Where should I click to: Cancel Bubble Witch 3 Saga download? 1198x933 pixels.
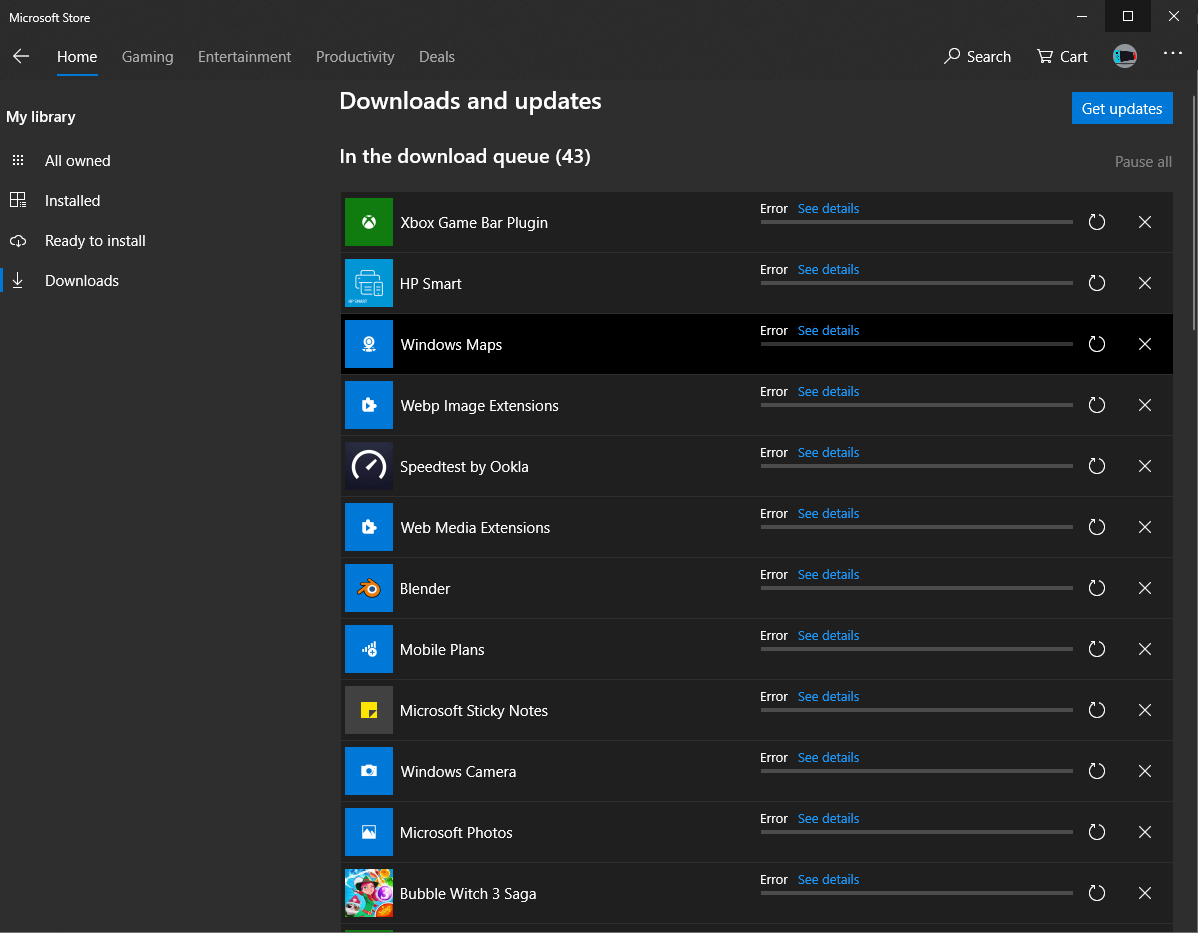[x=1145, y=893]
